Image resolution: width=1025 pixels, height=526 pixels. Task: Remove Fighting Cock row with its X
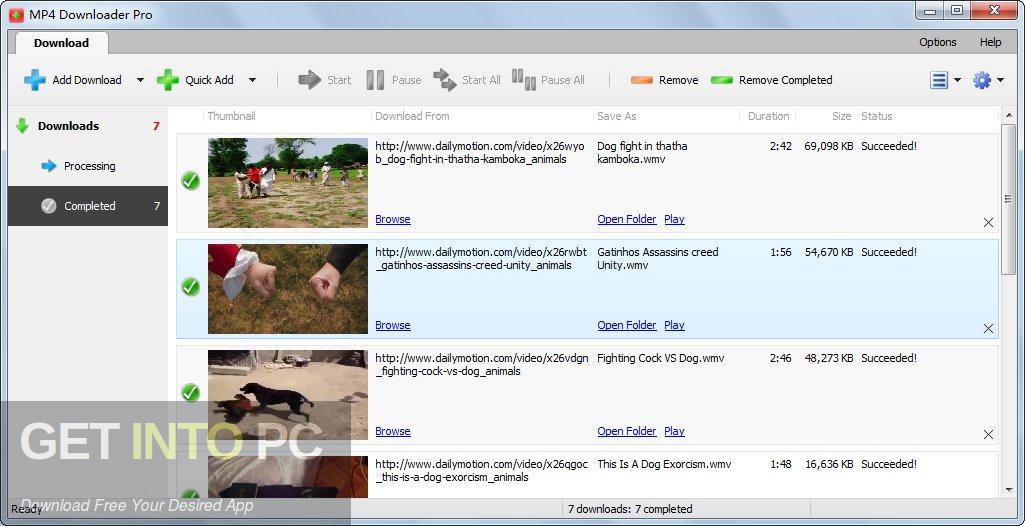coord(988,435)
